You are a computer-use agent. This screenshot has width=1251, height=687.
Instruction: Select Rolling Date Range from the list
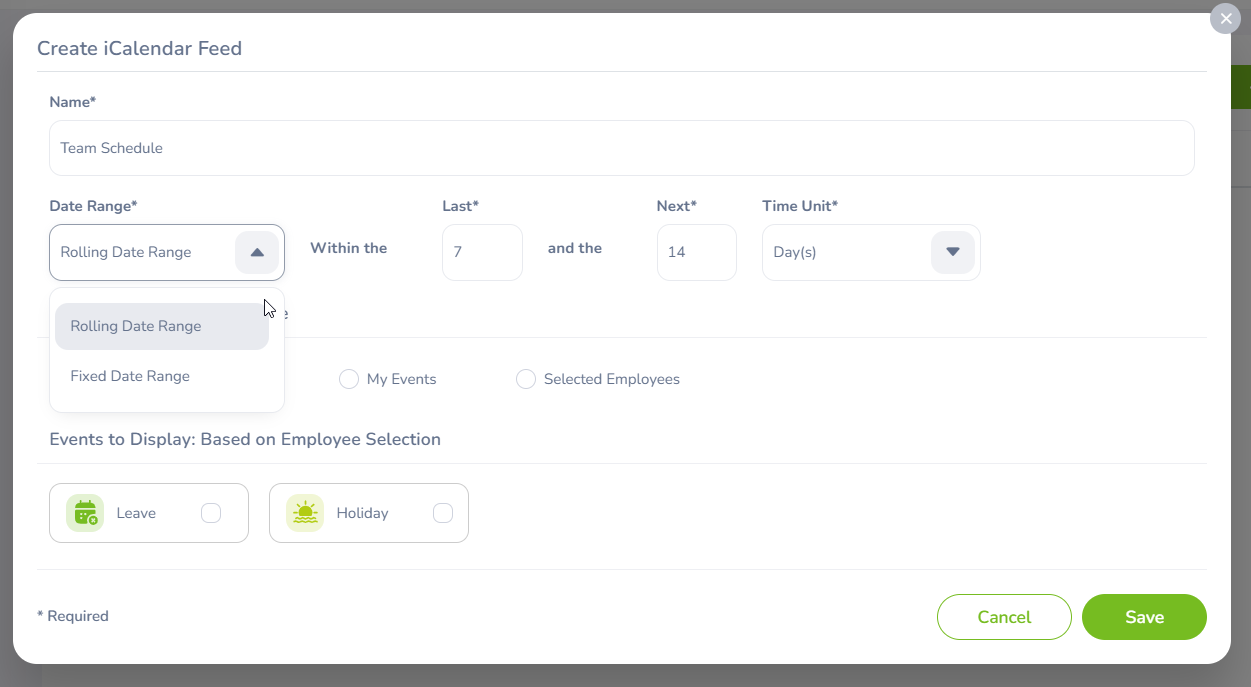click(136, 326)
